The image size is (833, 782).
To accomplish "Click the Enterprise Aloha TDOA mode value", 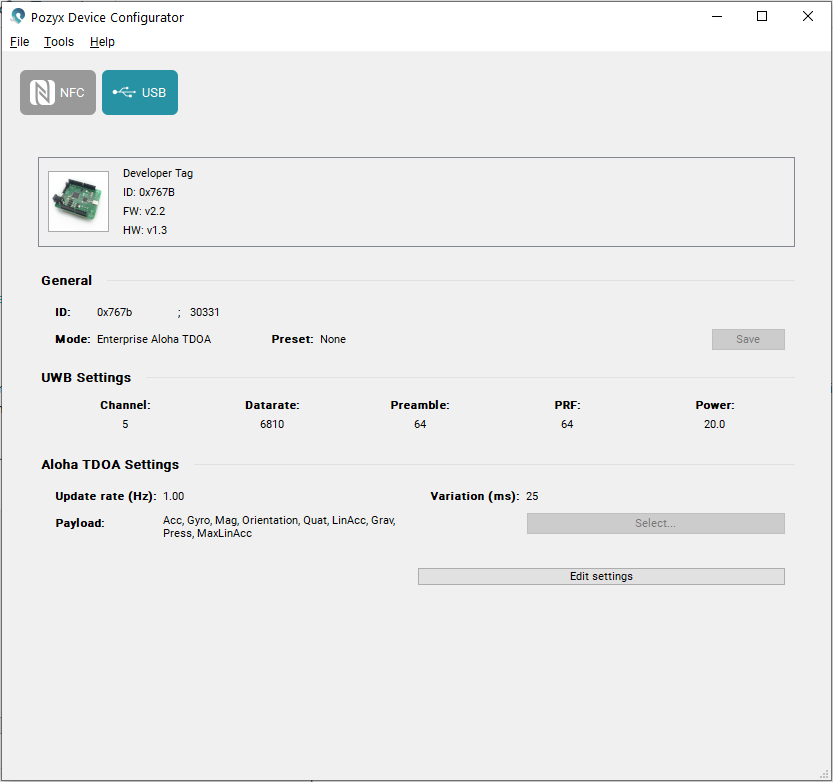I will click(154, 339).
